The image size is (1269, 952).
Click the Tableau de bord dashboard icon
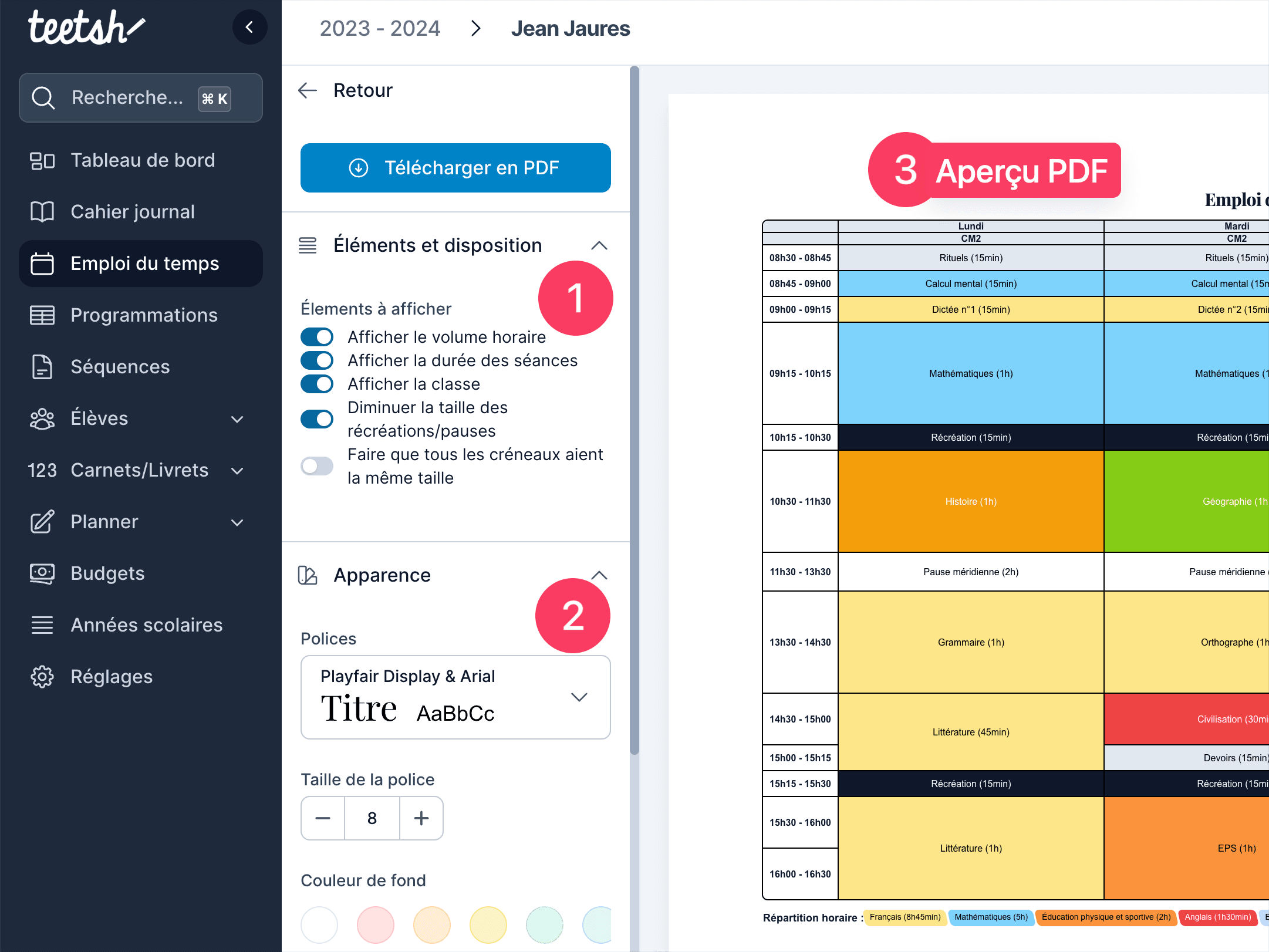tap(42, 160)
